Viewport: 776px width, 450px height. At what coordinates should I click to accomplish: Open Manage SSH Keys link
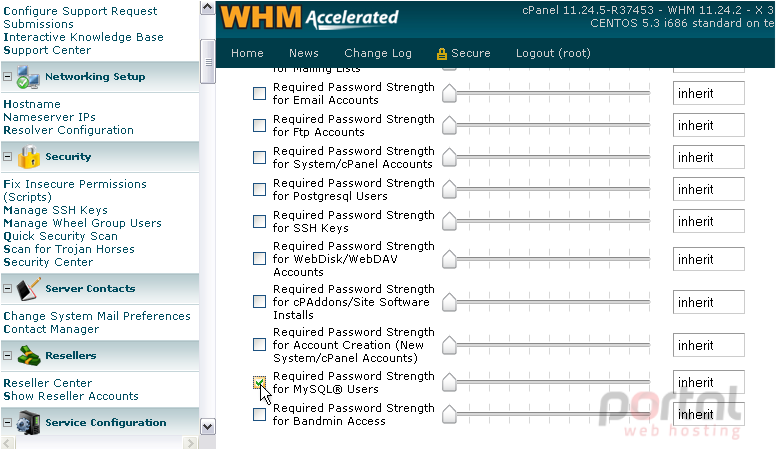(x=55, y=210)
